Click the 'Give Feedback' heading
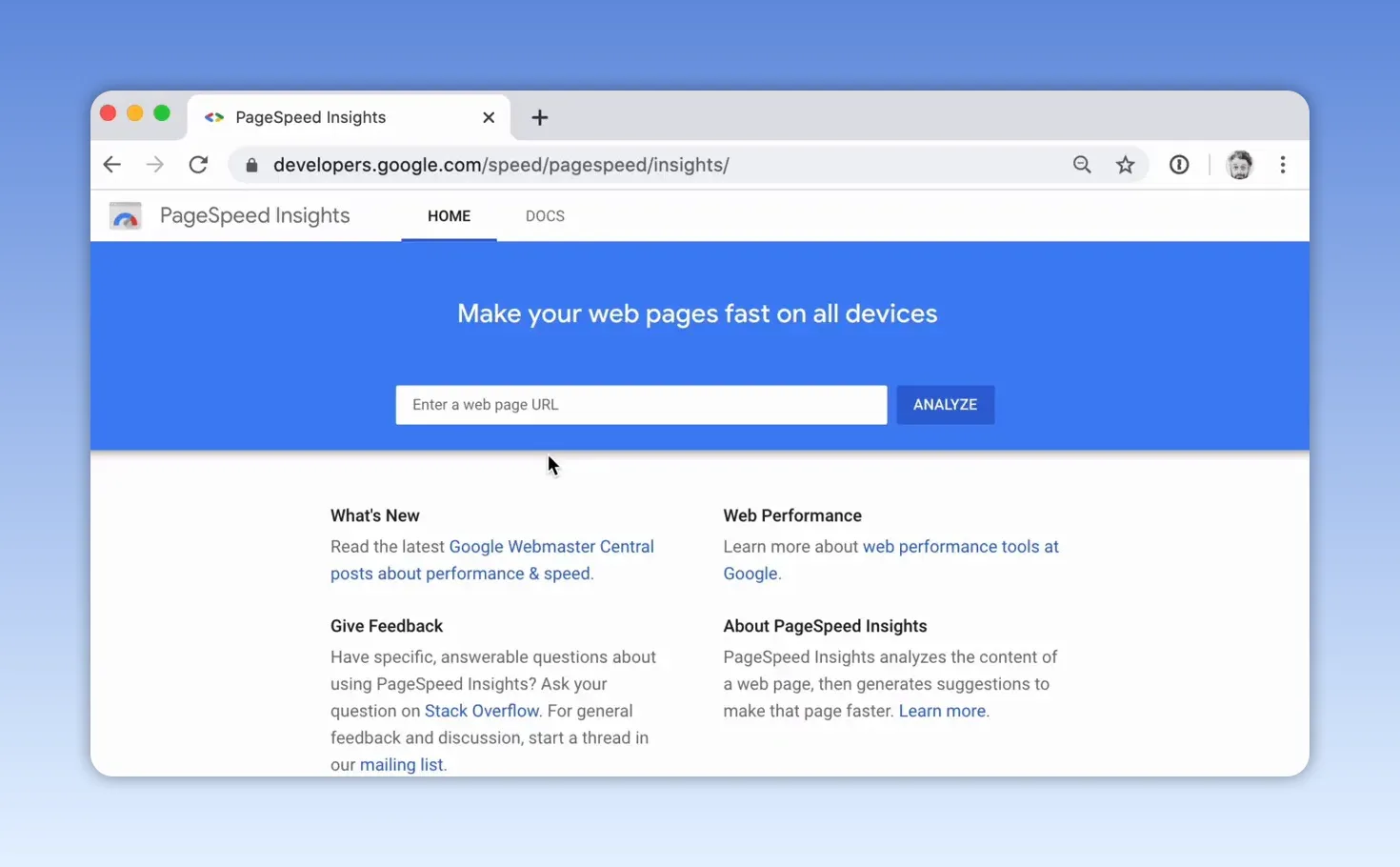The image size is (1400, 867). [387, 626]
